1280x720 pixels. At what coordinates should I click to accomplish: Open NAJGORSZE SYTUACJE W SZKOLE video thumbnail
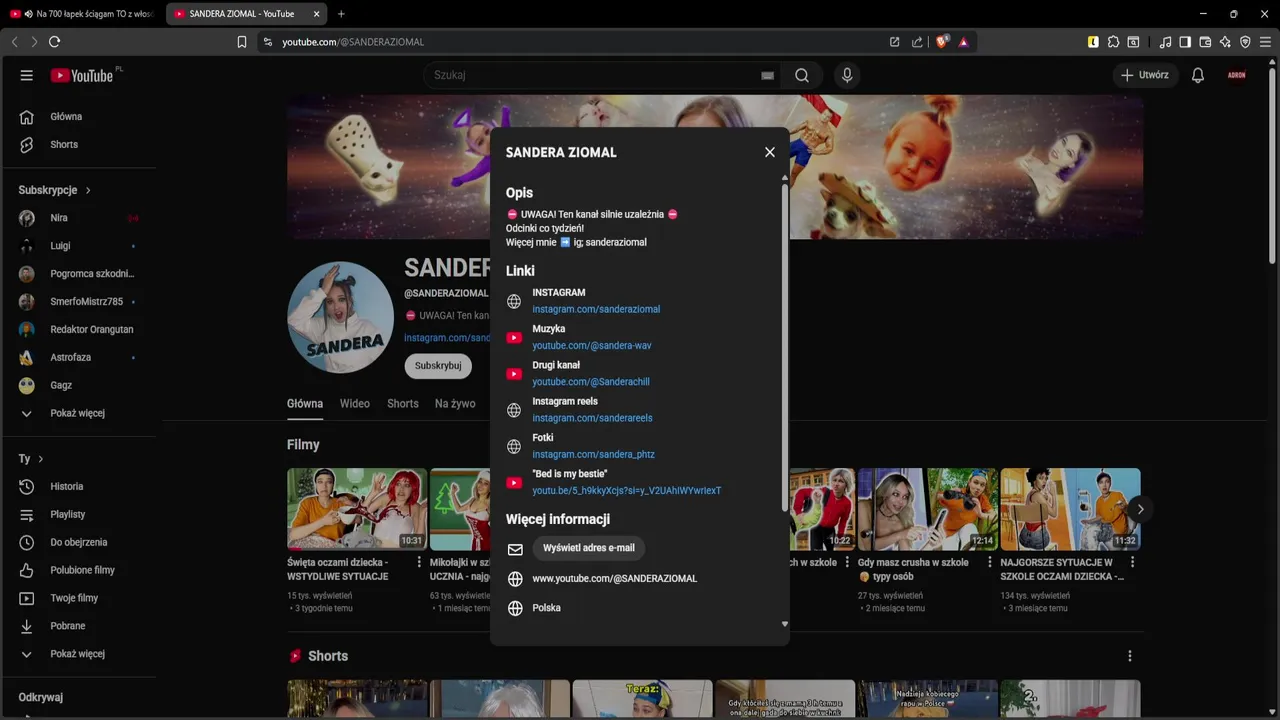[1070, 509]
